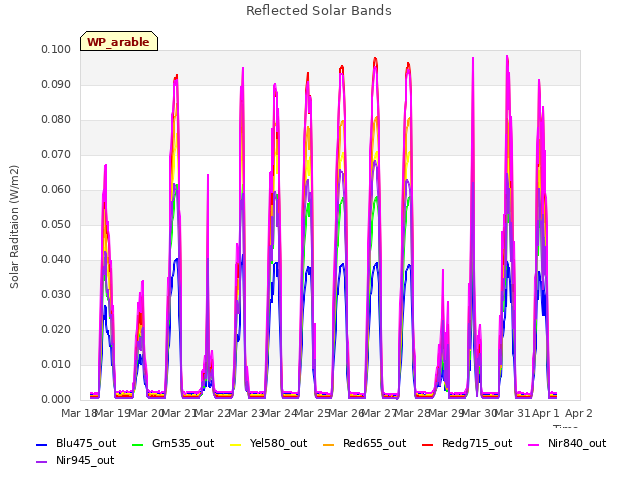Click the 0.080 y-axis tick label
The width and height of the screenshot is (640, 480).
pyautogui.click(x=56, y=120)
